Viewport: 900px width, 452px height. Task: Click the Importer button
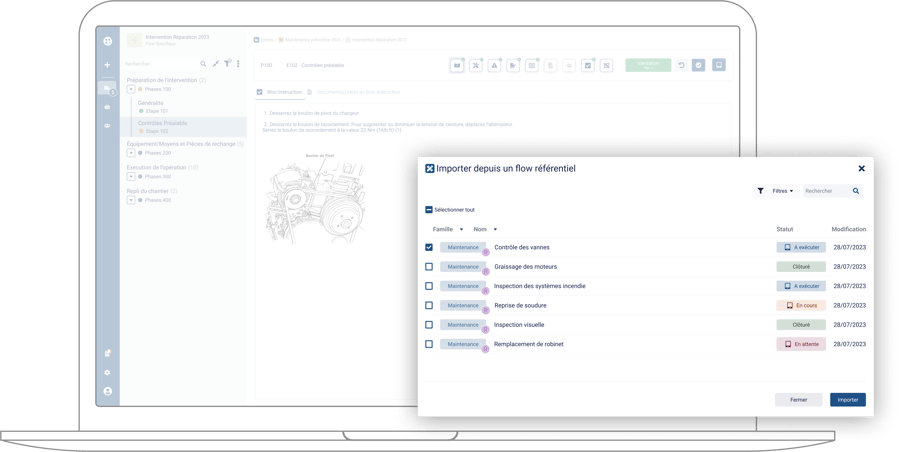(x=848, y=400)
